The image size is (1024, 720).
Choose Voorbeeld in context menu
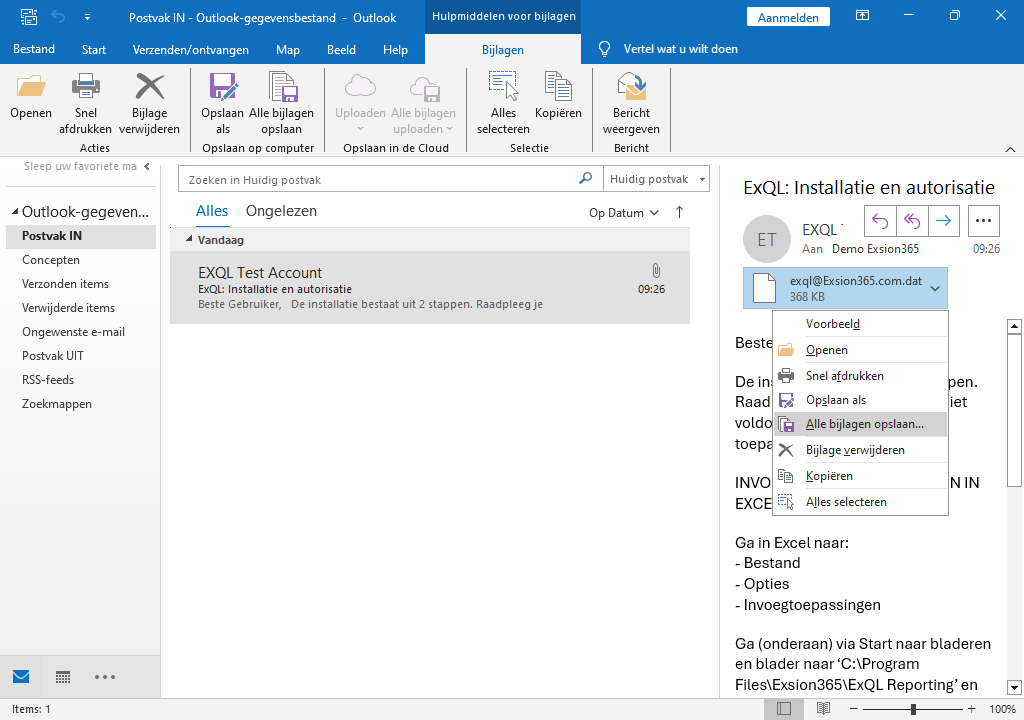[x=860, y=324]
